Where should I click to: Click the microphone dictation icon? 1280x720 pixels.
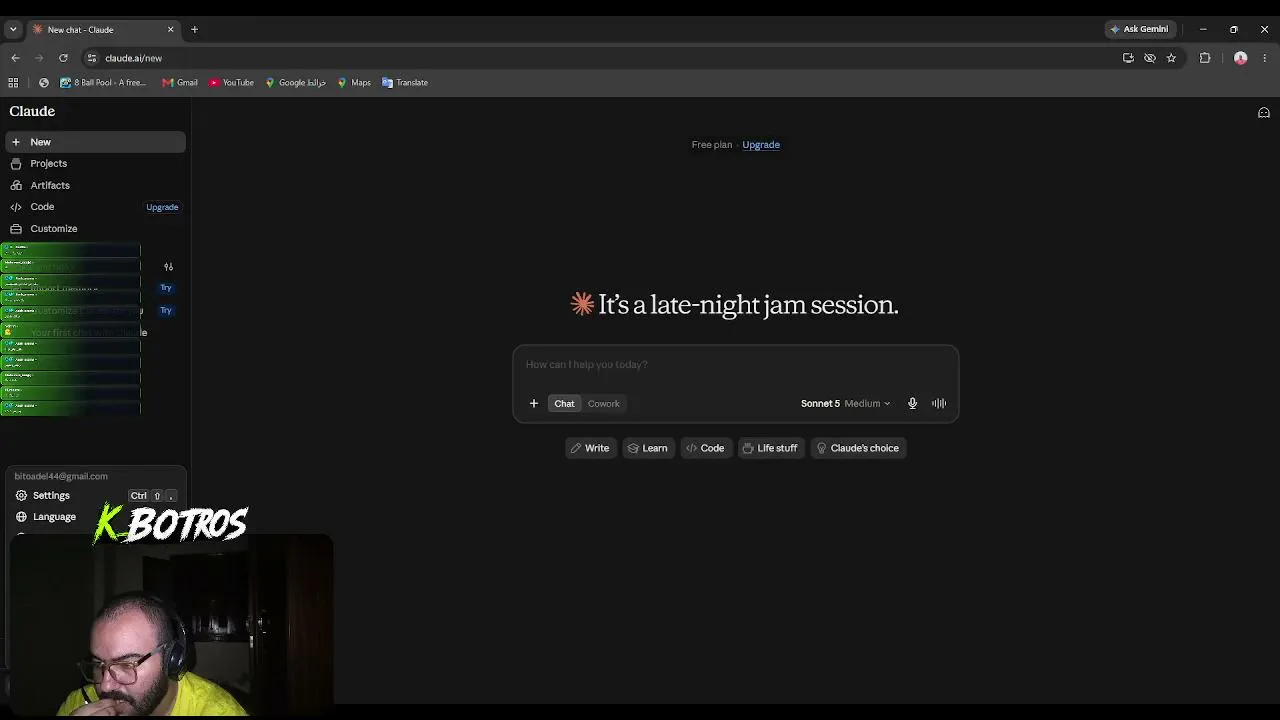click(x=912, y=403)
